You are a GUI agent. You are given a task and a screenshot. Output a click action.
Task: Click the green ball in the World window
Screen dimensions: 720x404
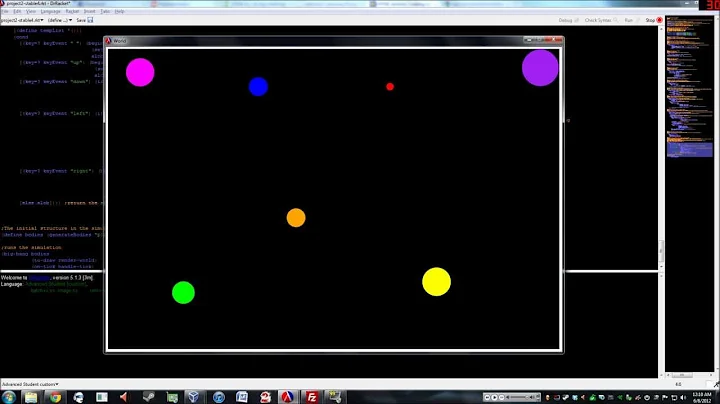tap(183, 292)
